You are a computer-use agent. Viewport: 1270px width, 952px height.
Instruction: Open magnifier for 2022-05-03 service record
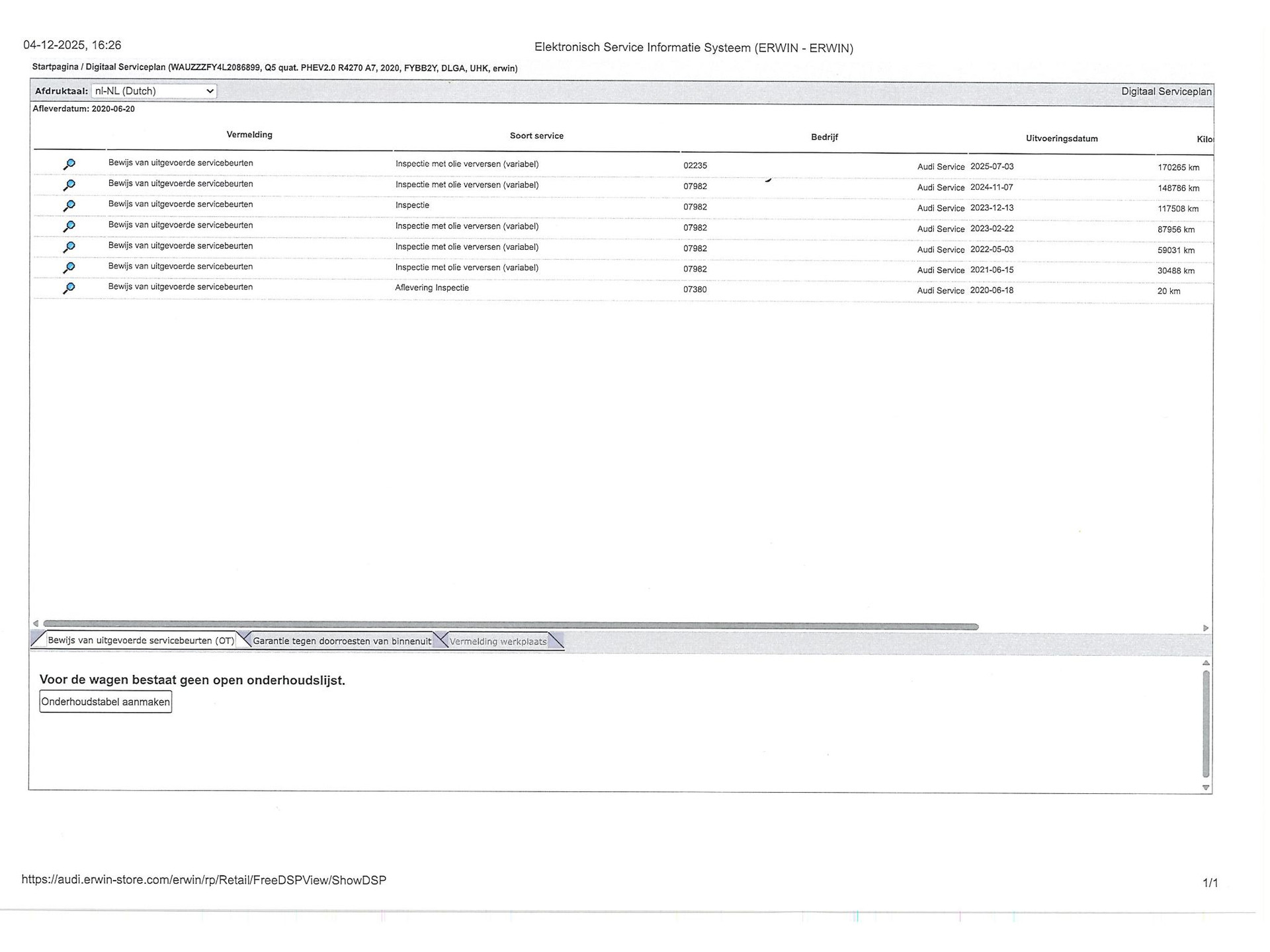tap(69, 247)
